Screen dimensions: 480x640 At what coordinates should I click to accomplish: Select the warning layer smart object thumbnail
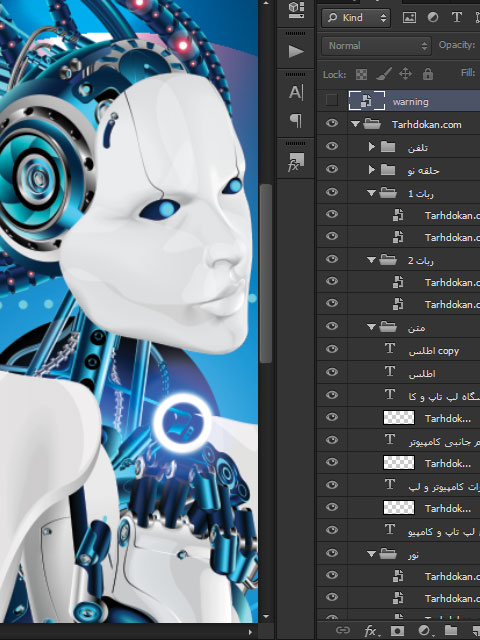[x=367, y=101]
